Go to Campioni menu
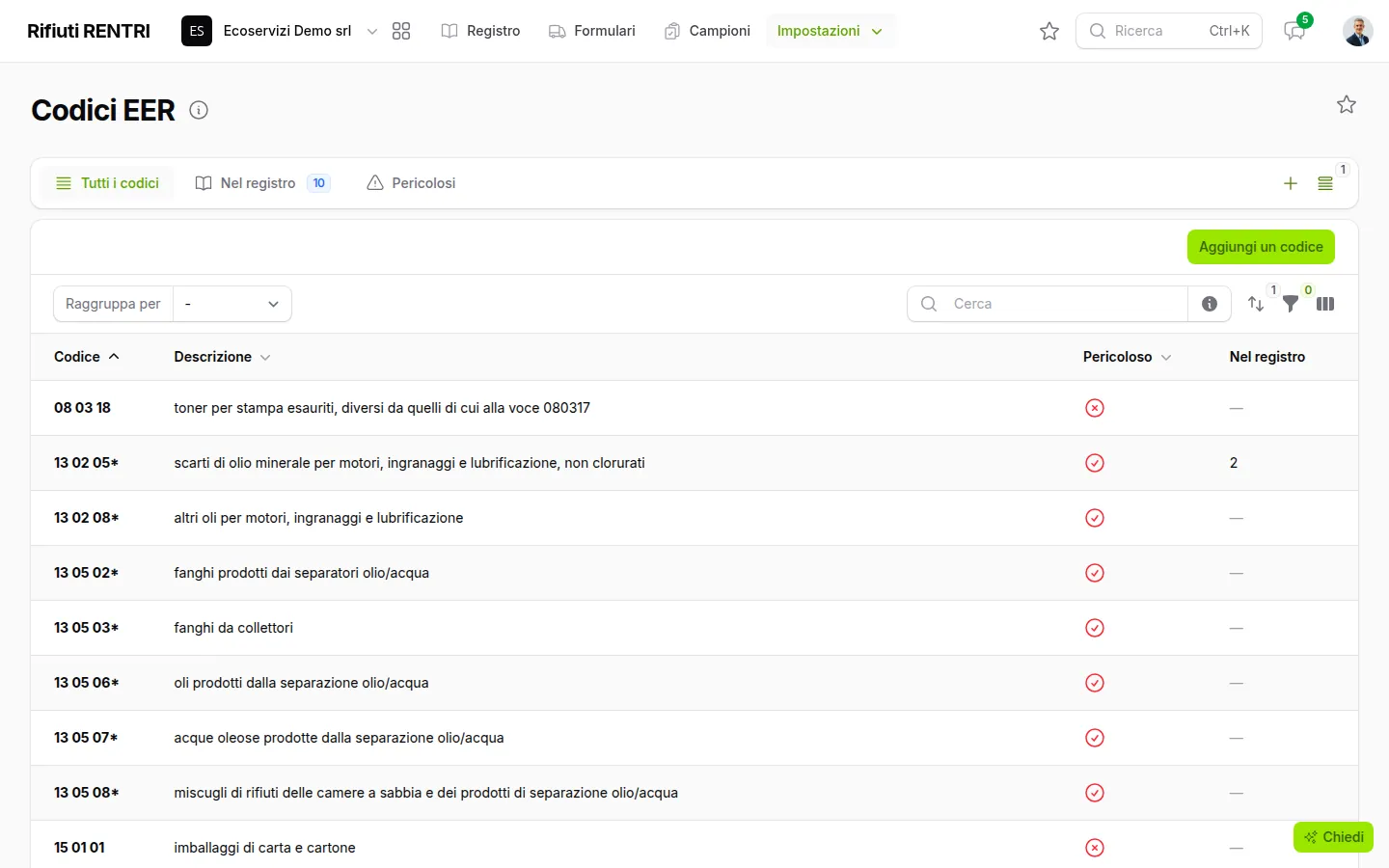Image resolution: width=1389 pixels, height=868 pixels. point(707,31)
